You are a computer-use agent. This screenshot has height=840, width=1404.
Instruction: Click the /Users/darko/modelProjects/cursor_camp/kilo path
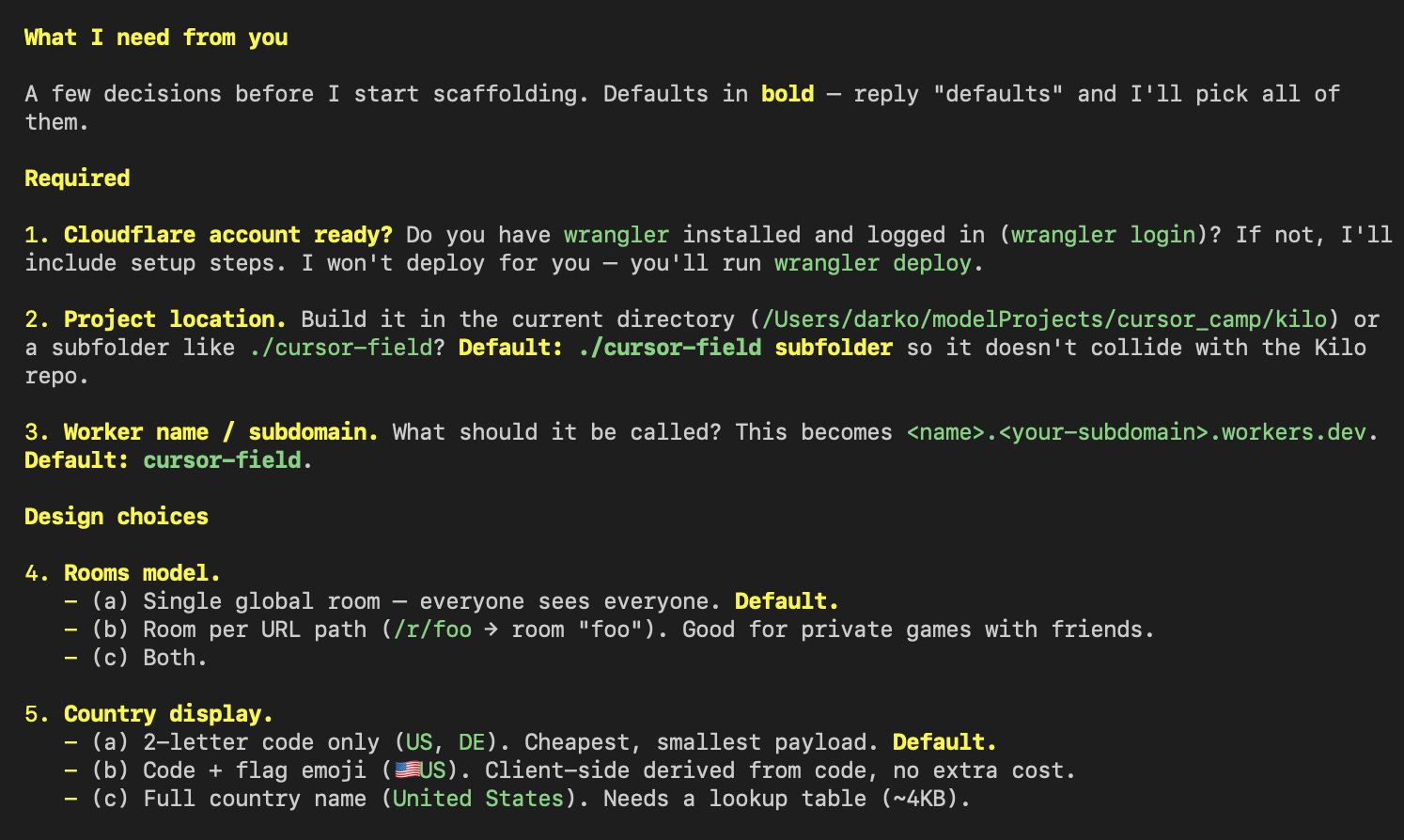coord(1044,319)
